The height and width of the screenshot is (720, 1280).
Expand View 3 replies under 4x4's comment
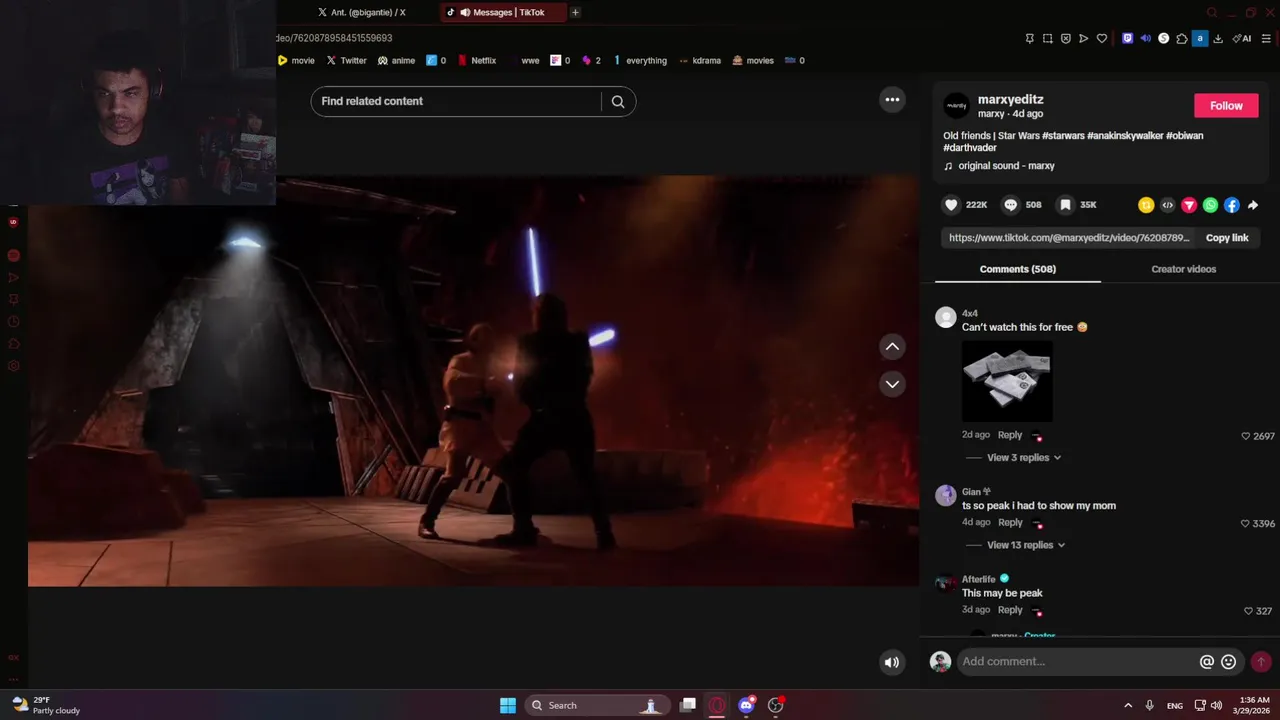(x=1023, y=457)
